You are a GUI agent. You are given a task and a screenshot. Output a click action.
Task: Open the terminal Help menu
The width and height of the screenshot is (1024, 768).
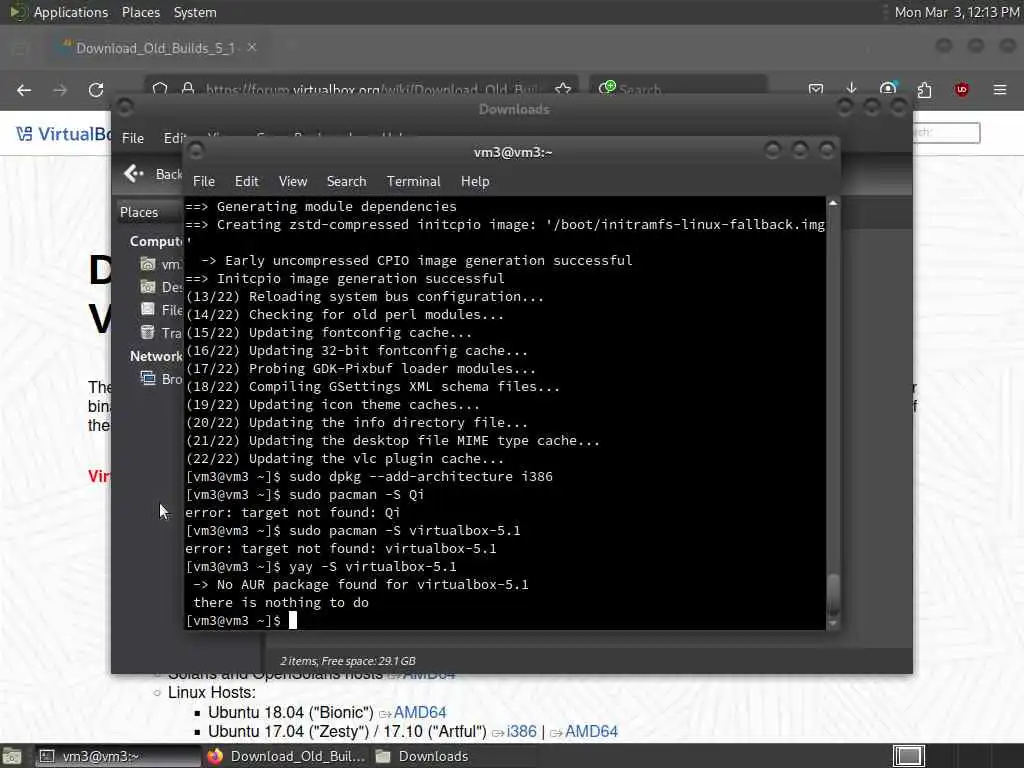point(475,182)
